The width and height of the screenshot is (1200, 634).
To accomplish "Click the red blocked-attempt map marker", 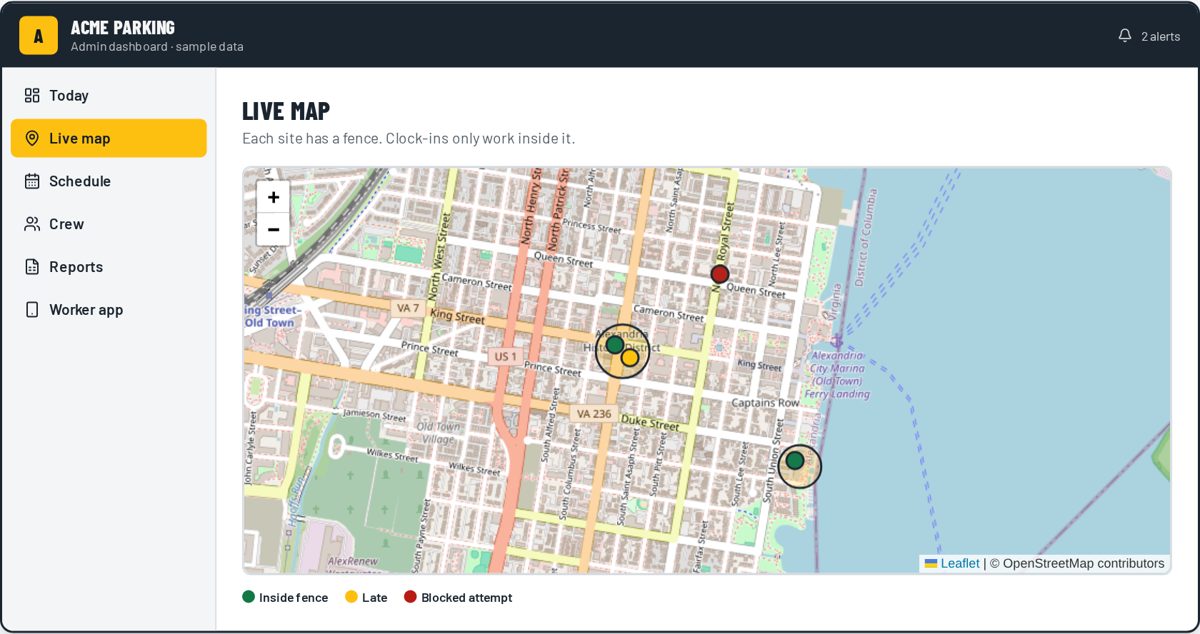I will [x=719, y=274].
